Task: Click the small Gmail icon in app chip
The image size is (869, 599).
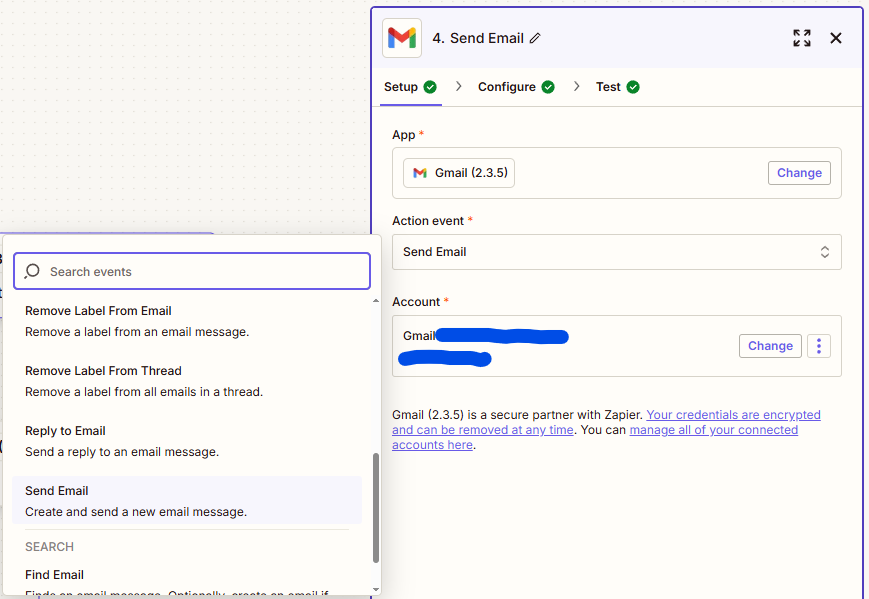Action: (420, 173)
